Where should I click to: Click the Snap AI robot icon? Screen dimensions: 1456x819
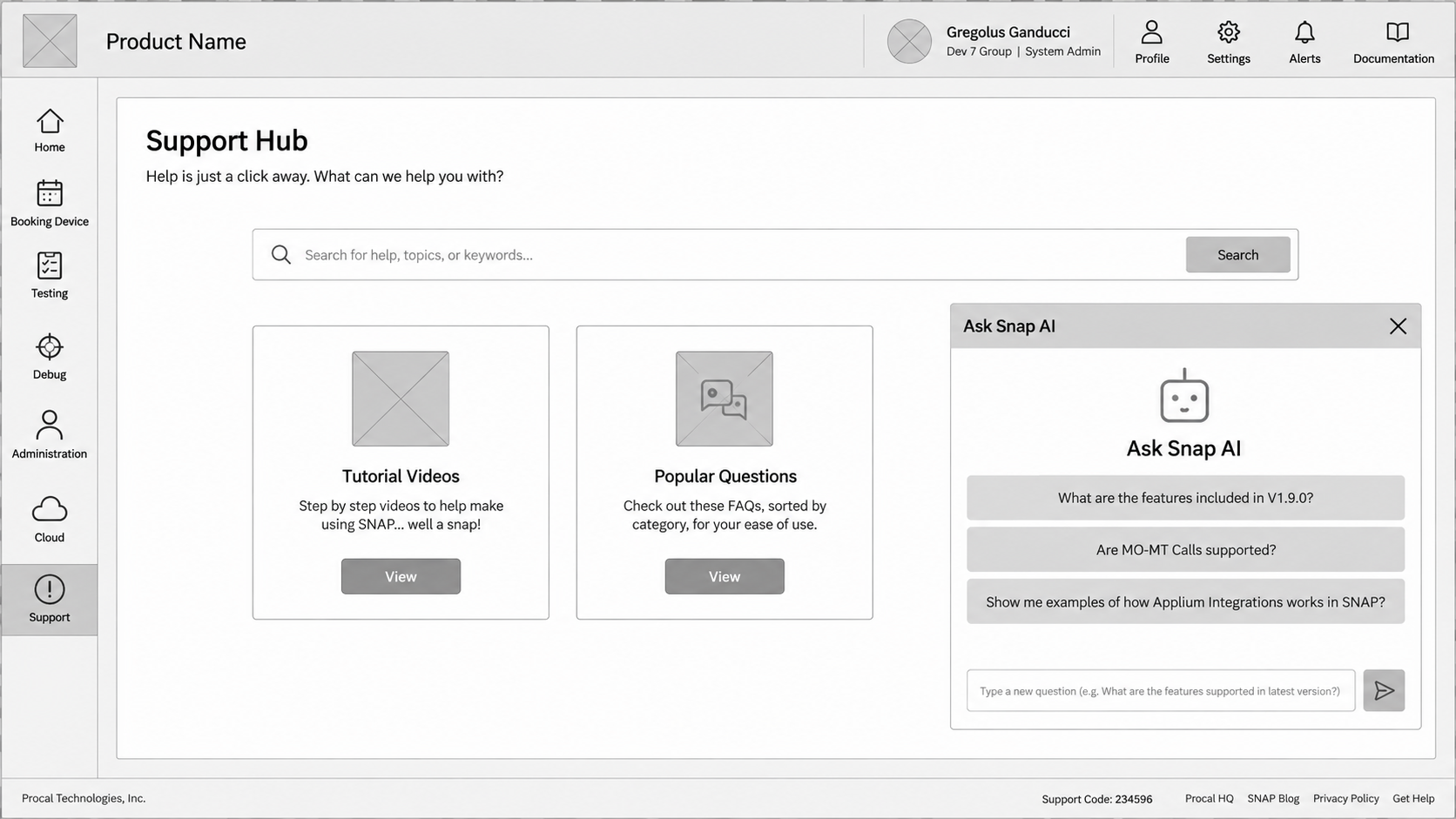tap(1184, 396)
